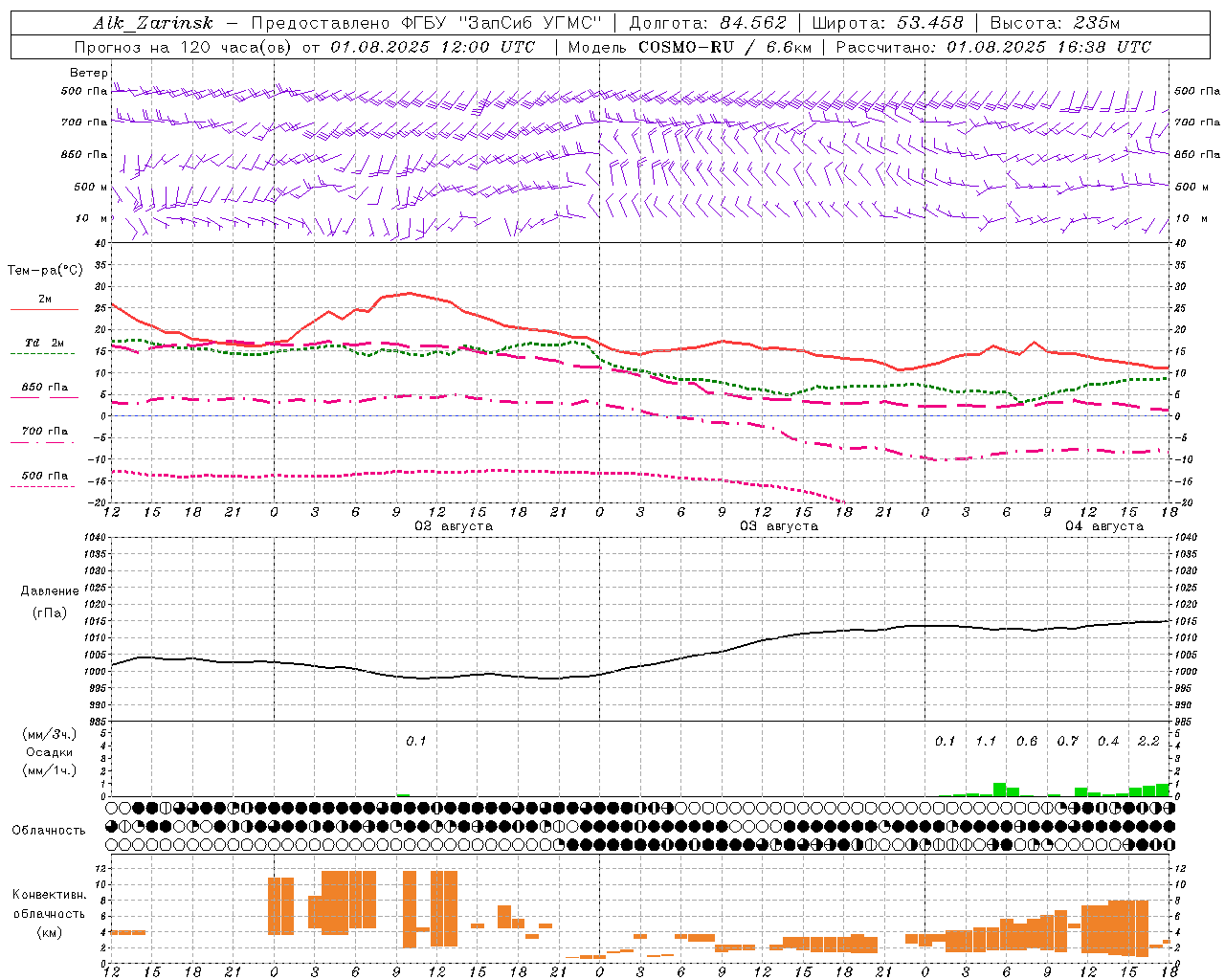Click the Высота: 235м value
The image size is (1225, 980).
1055,23
